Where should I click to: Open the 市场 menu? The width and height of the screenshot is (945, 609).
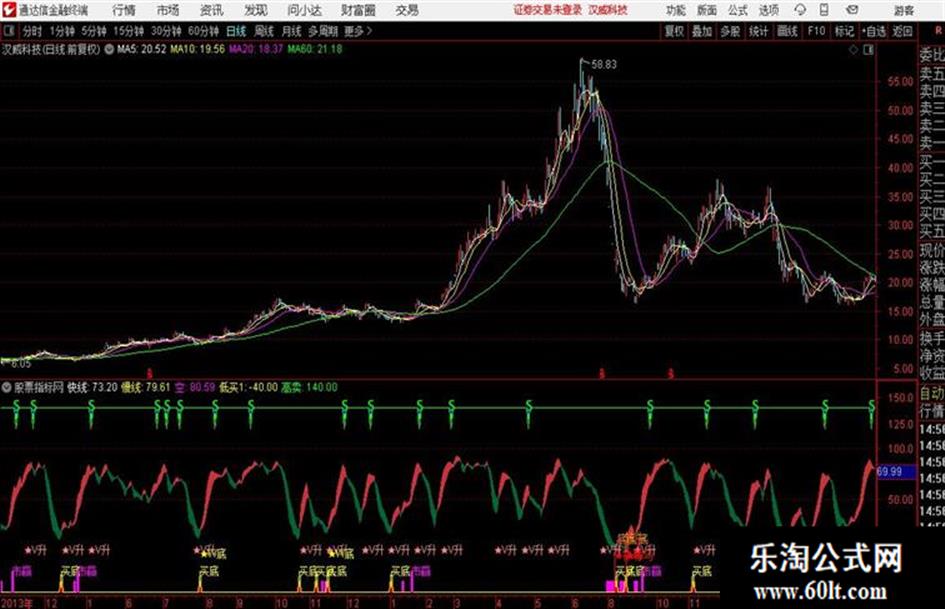pyautogui.click(x=168, y=10)
